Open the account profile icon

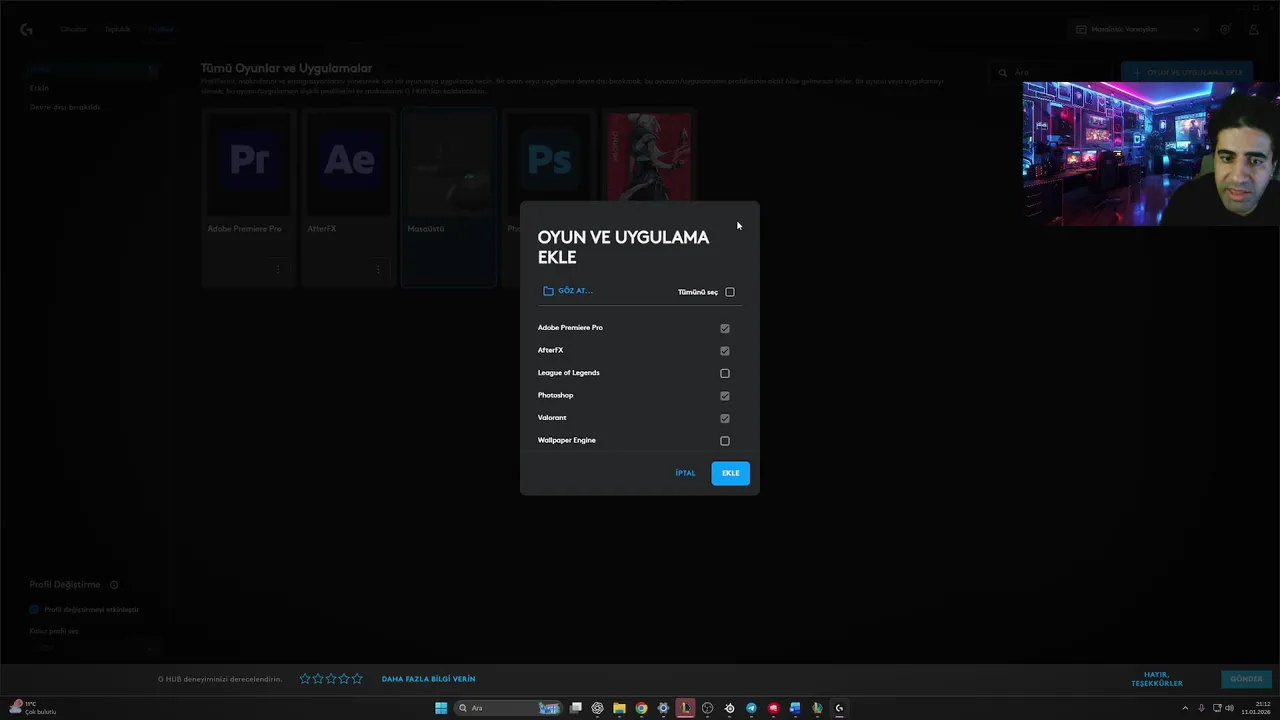point(1254,29)
